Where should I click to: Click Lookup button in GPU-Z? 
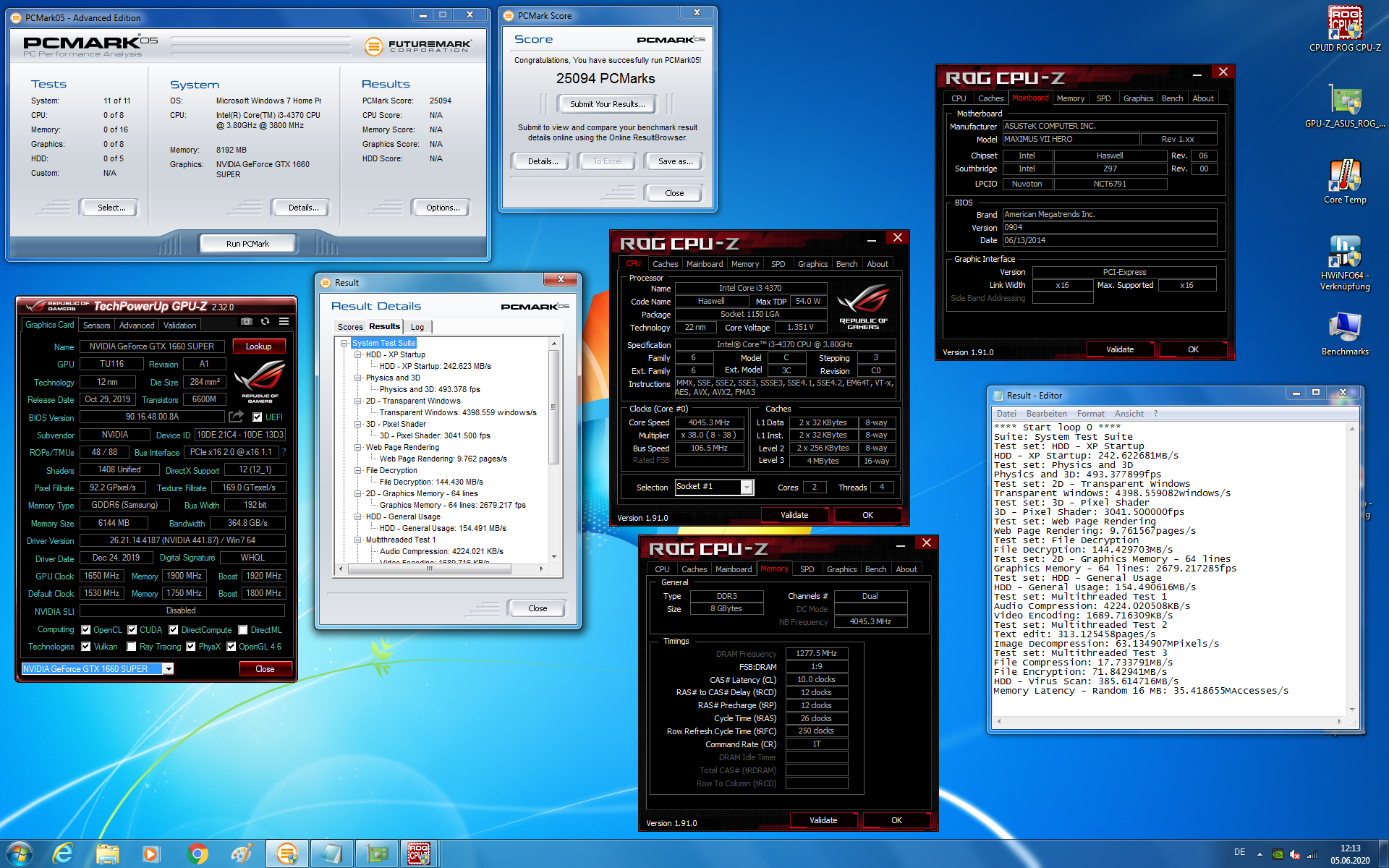click(x=258, y=346)
